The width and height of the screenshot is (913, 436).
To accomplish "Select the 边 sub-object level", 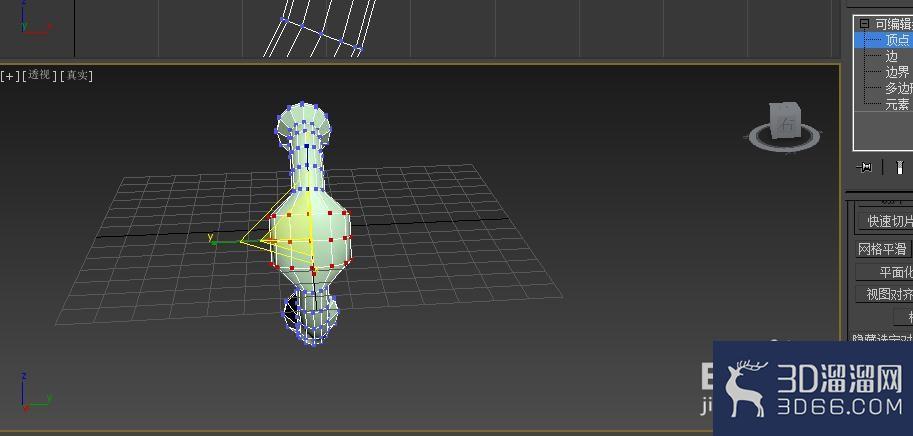I will 891,56.
